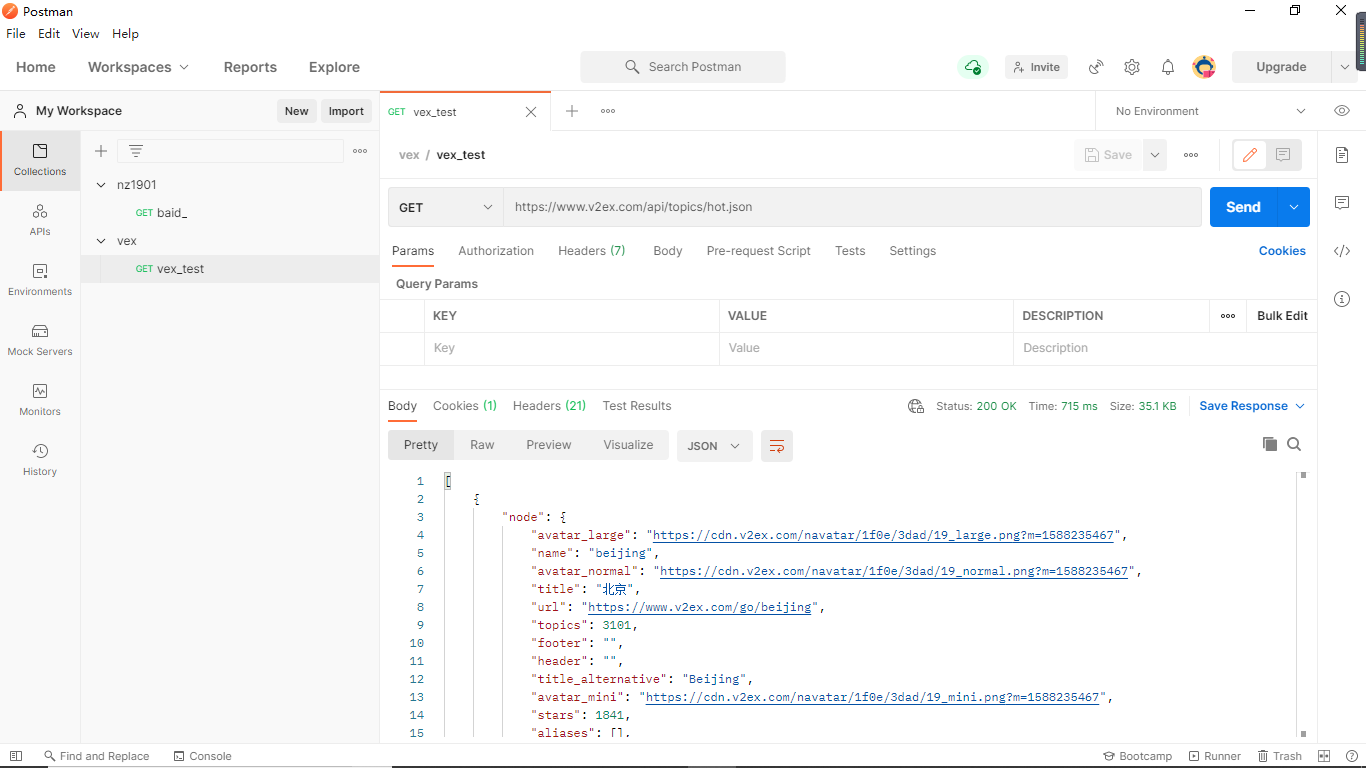Open the No Environment dropdown
Screen dimensions: 1366x768
click(1210, 111)
